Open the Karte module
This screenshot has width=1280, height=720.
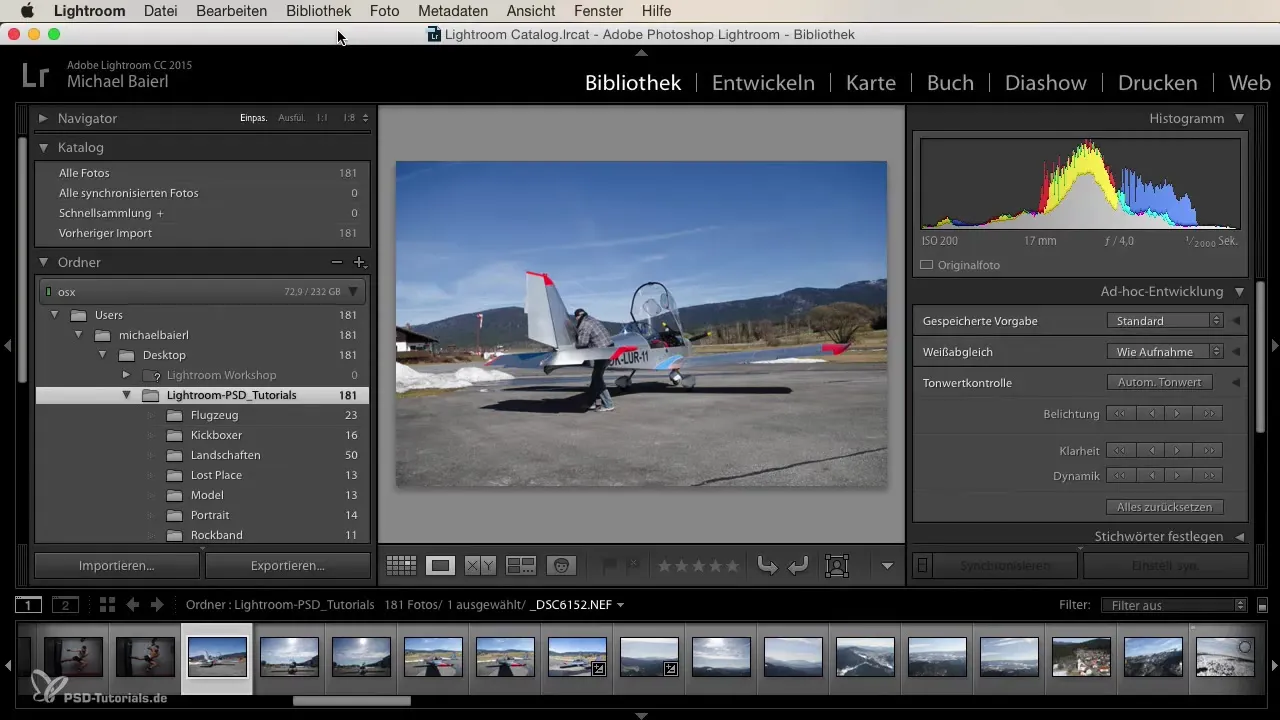click(871, 83)
